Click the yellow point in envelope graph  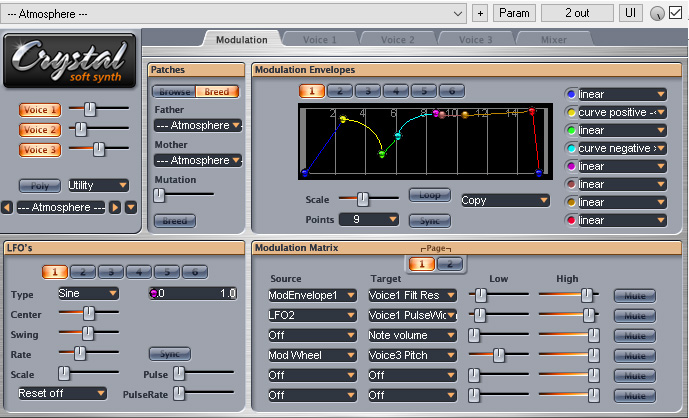[343, 119]
